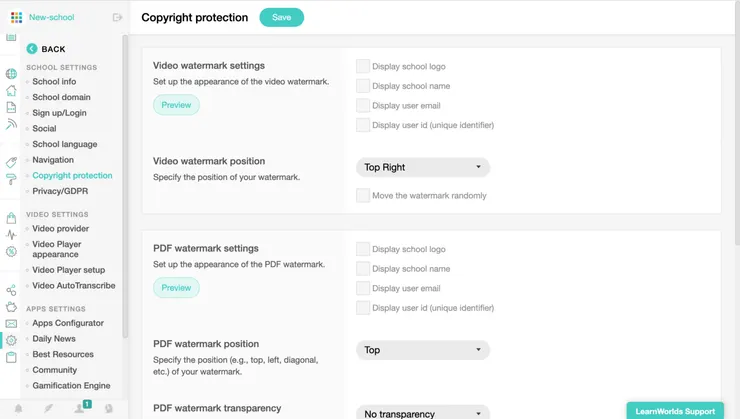Check Move the watermark randomly
The width and height of the screenshot is (740, 419).
pyautogui.click(x=363, y=195)
